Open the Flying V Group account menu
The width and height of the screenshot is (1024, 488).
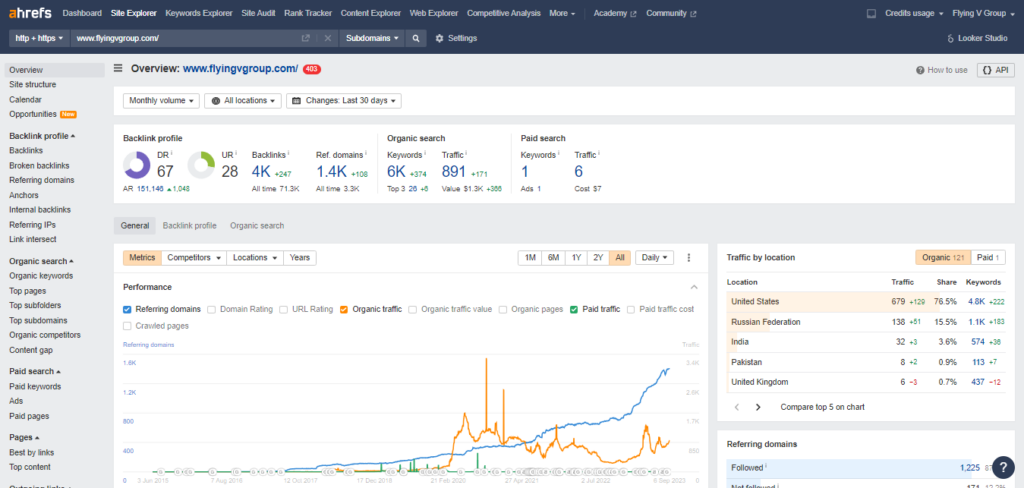[x=982, y=13]
